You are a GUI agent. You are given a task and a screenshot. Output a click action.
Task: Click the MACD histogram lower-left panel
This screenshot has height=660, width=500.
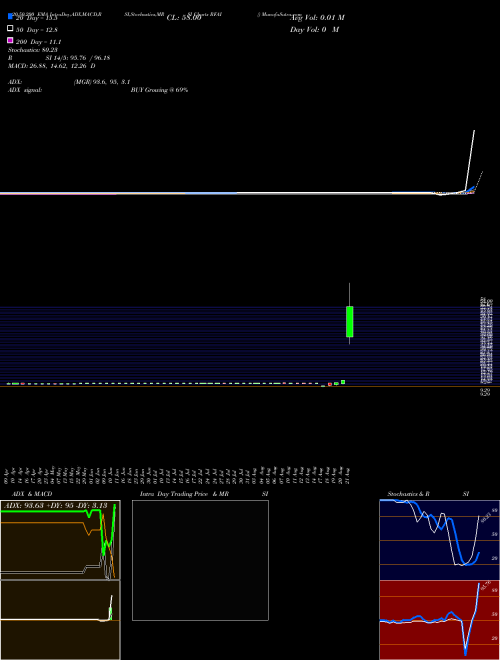tap(60, 620)
